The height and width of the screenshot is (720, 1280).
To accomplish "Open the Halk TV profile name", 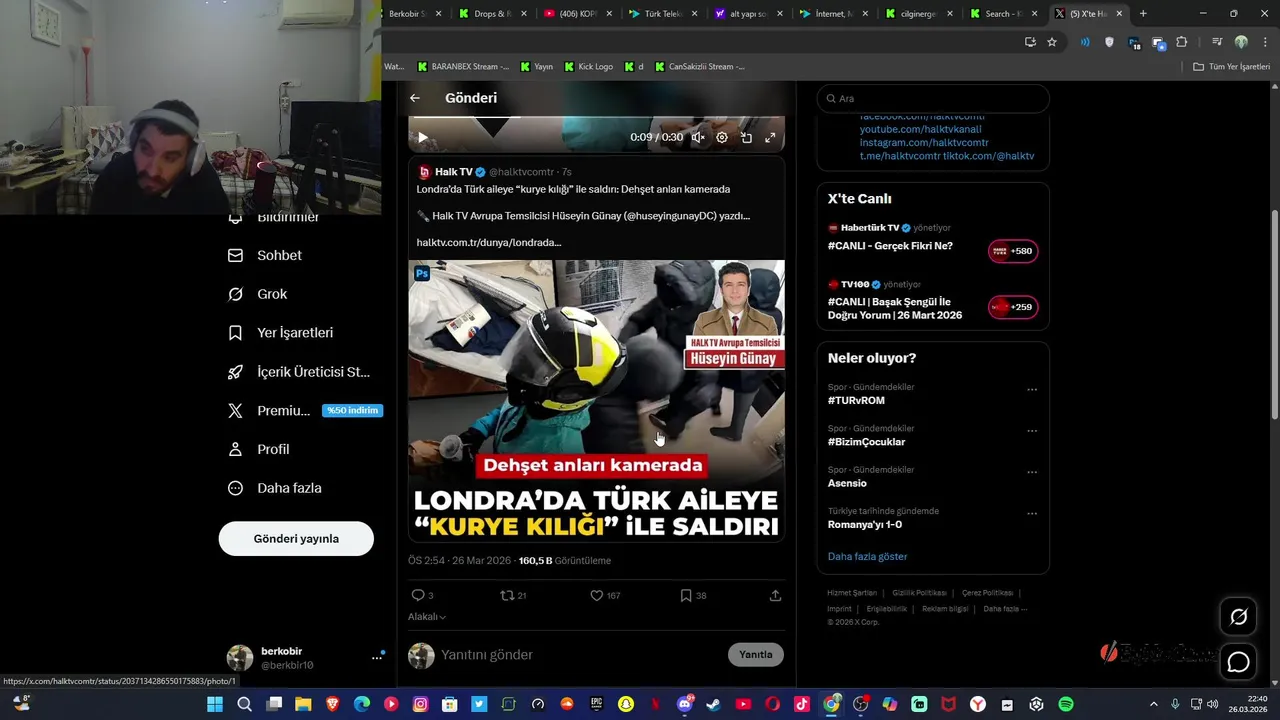I will click(x=453, y=172).
